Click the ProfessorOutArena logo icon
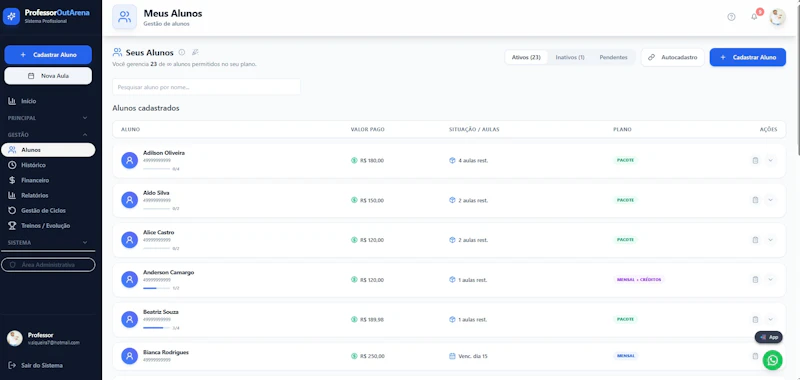 [x=11, y=16]
